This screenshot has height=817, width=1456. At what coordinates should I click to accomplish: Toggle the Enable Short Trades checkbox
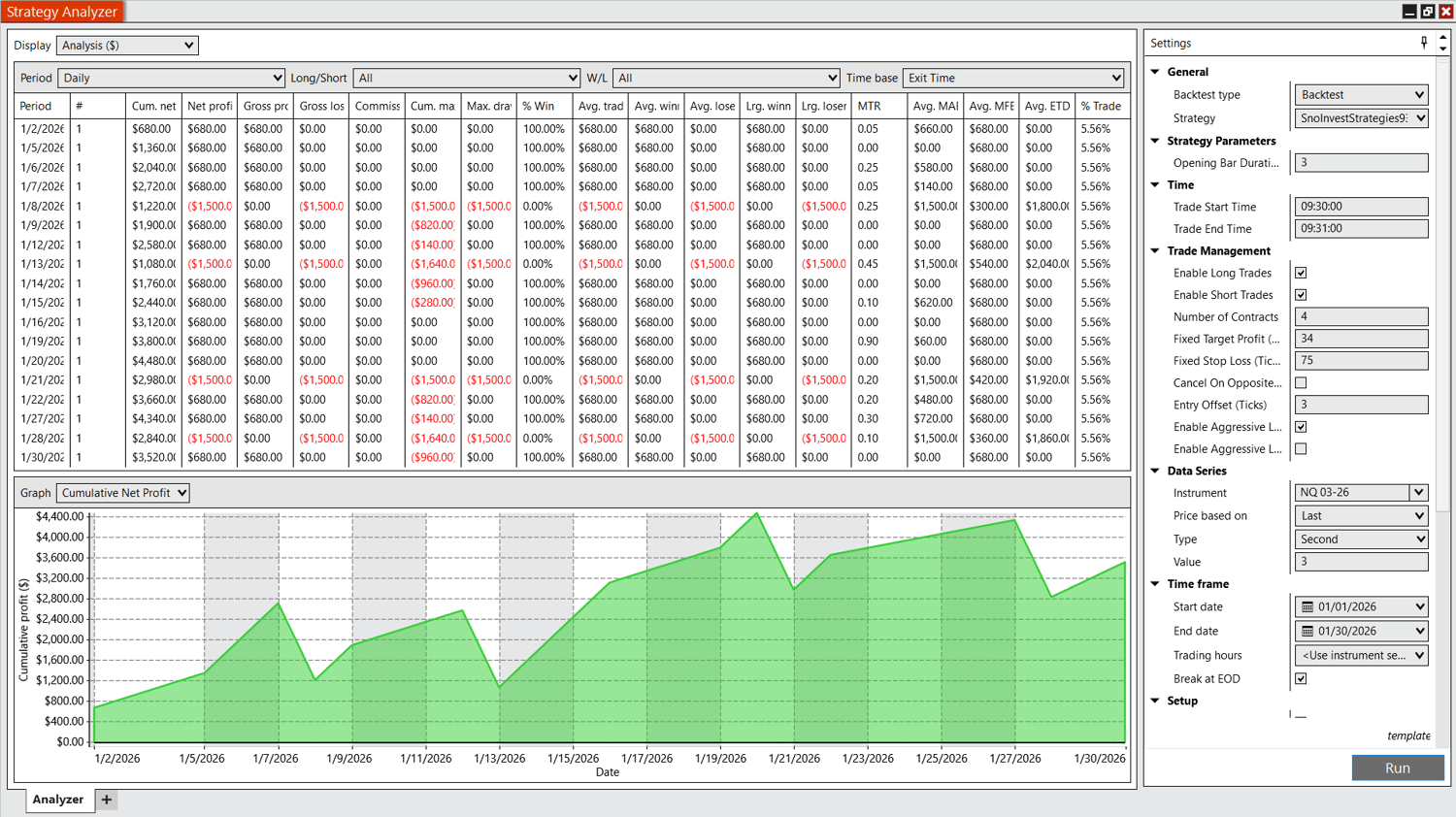(x=1301, y=295)
